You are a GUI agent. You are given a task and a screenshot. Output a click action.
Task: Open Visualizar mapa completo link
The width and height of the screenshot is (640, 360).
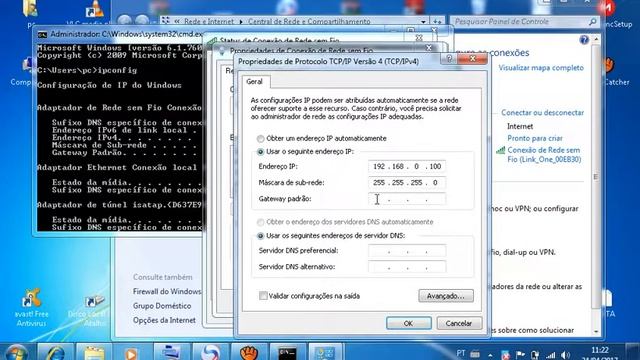pyautogui.click(x=541, y=68)
